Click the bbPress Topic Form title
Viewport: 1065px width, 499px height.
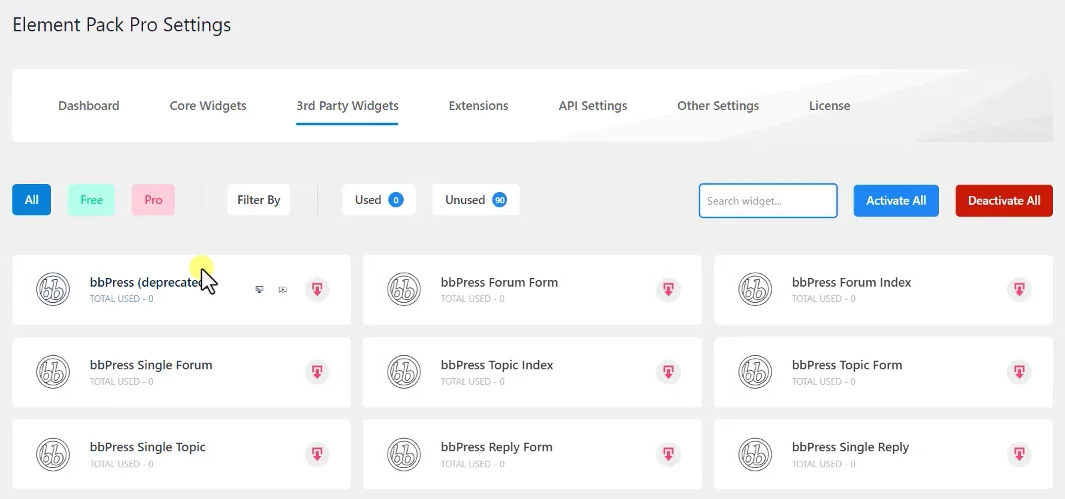(847, 365)
